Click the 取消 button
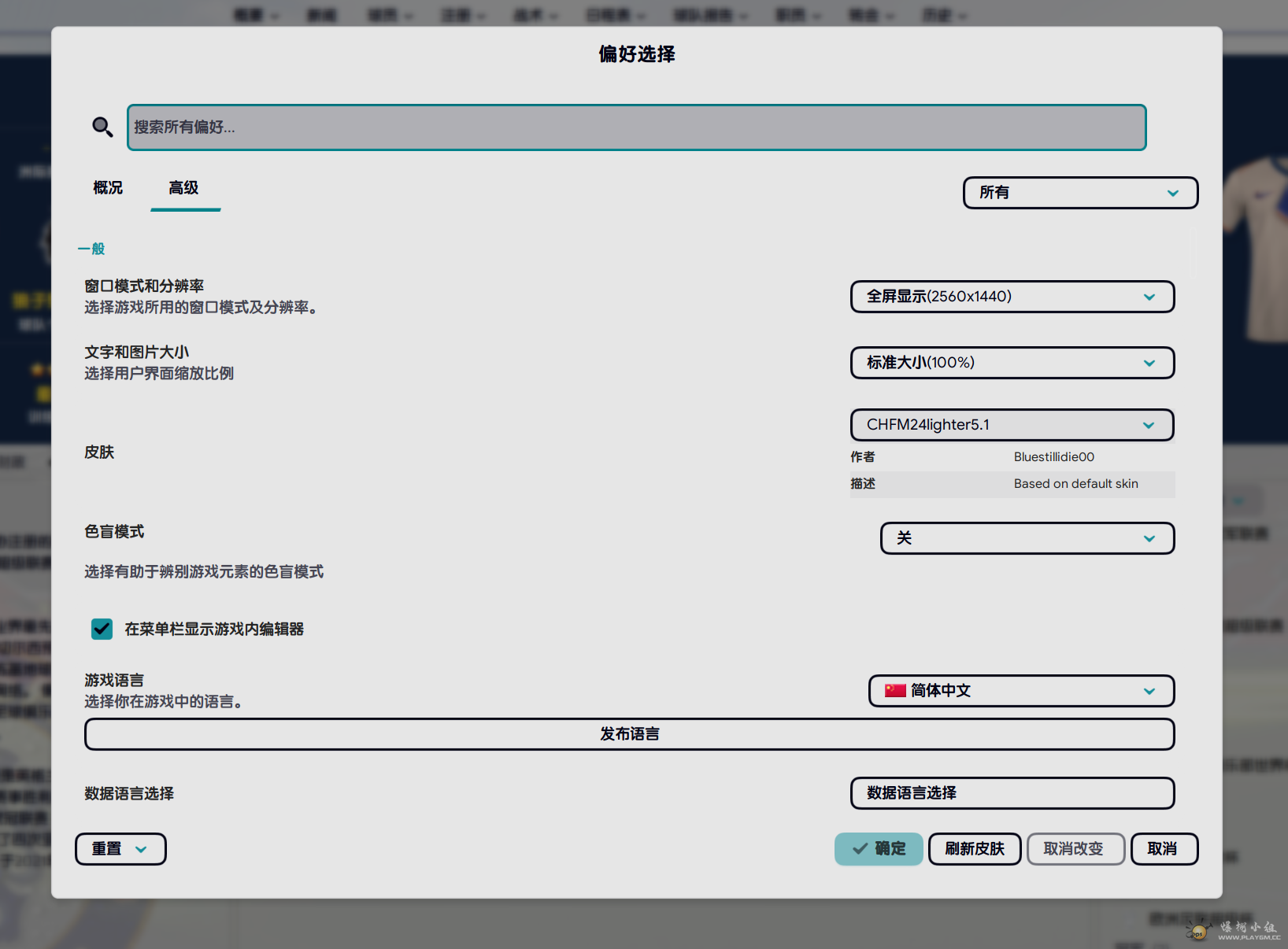The height and width of the screenshot is (949, 1288). coord(1163,849)
